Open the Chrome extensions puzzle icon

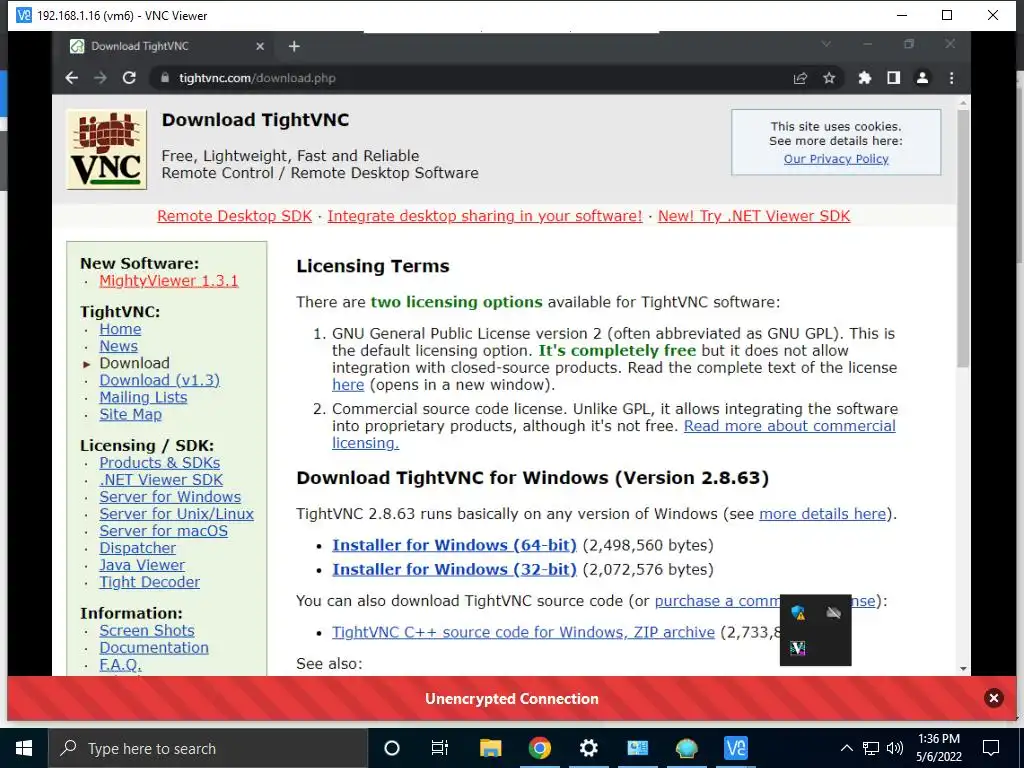click(865, 78)
